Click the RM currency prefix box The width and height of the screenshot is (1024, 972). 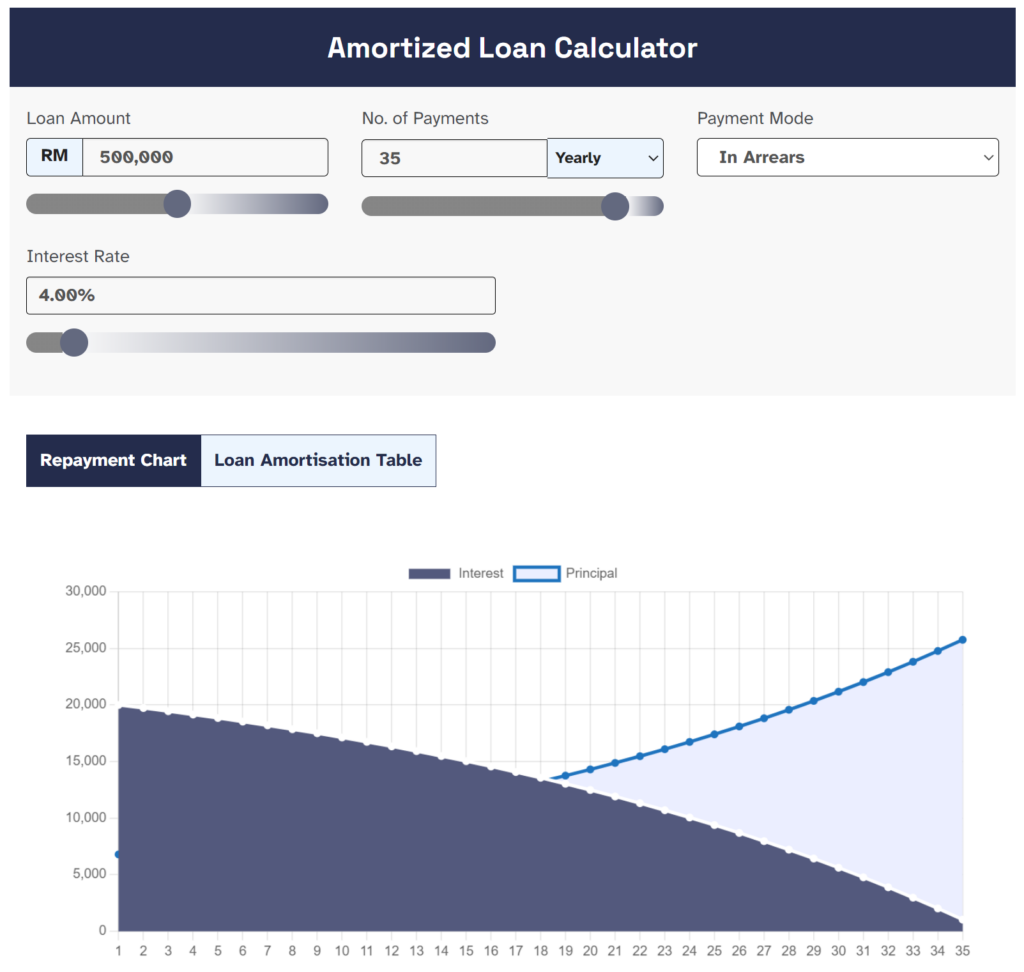tap(54, 158)
